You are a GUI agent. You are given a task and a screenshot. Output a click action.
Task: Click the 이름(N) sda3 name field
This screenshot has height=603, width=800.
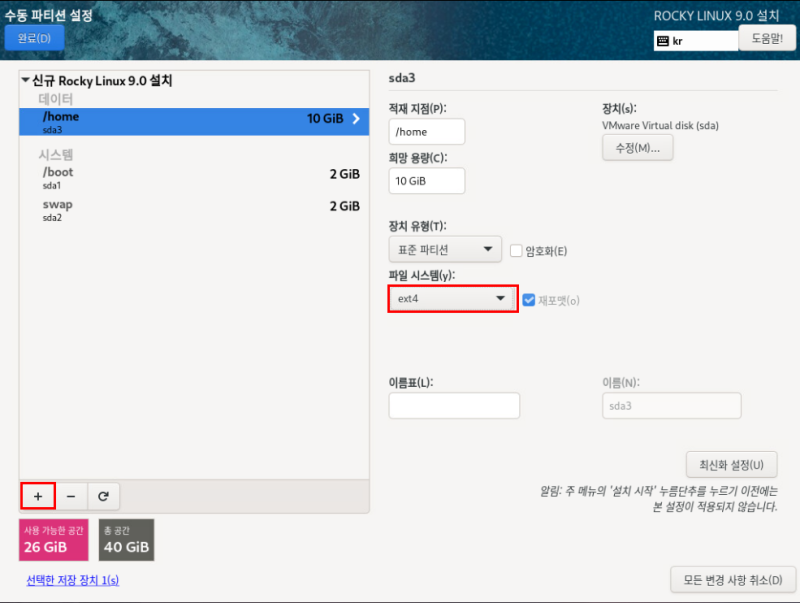(x=671, y=406)
